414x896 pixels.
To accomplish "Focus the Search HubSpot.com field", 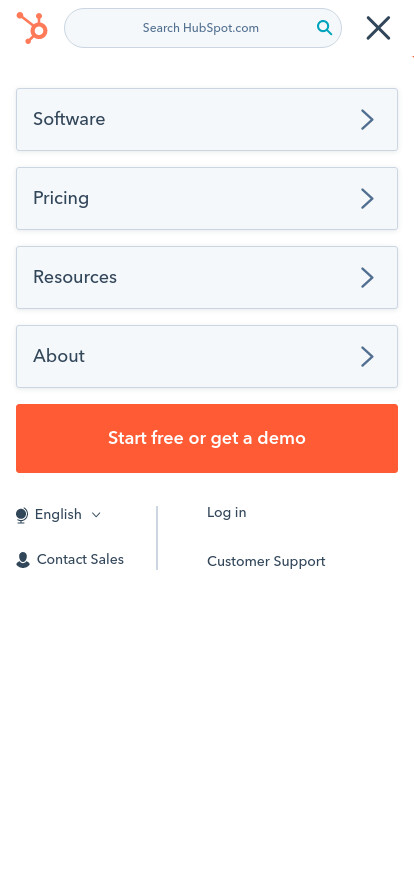I will pyautogui.click(x=203, y=28).
